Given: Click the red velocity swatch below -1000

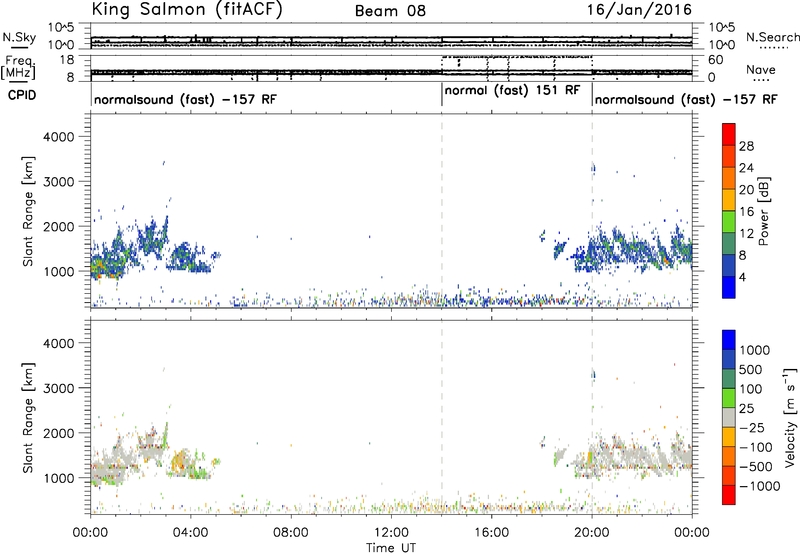Looking at the screenshot, I should 729,495.
